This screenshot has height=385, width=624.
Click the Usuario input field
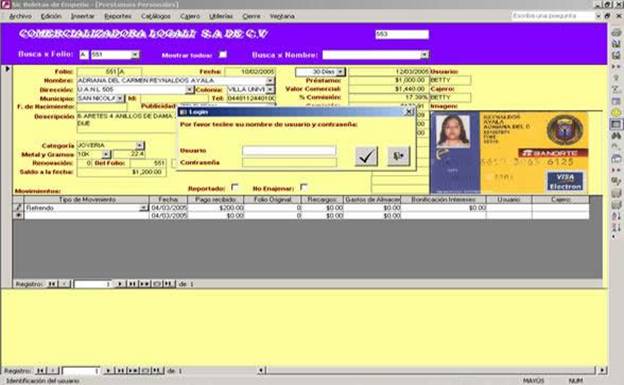289,150
